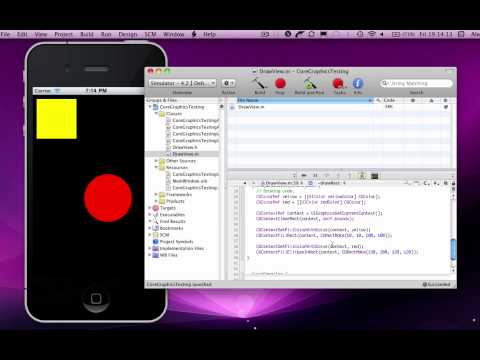Click the Targets bullseye icon
The width and height of the screenshot is (480, 360).
point(155,208)
